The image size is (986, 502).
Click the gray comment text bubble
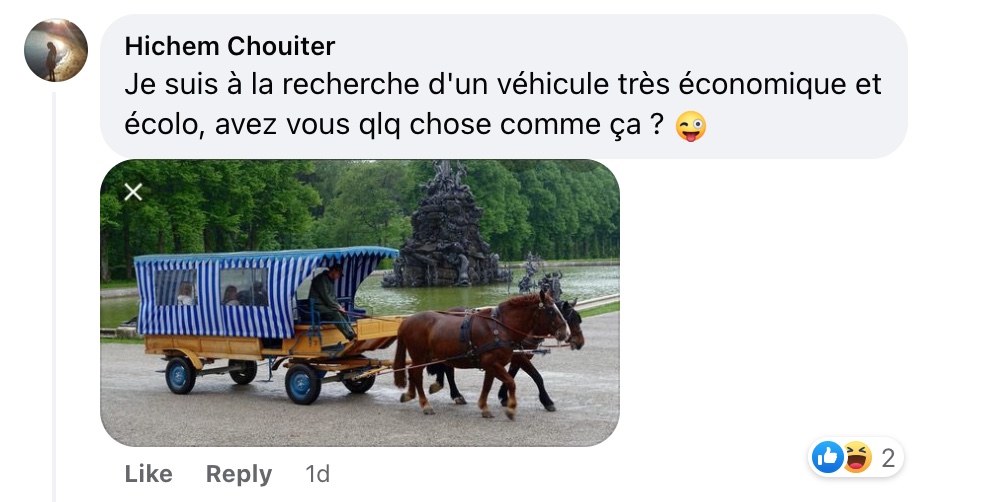tap(504, 86)
